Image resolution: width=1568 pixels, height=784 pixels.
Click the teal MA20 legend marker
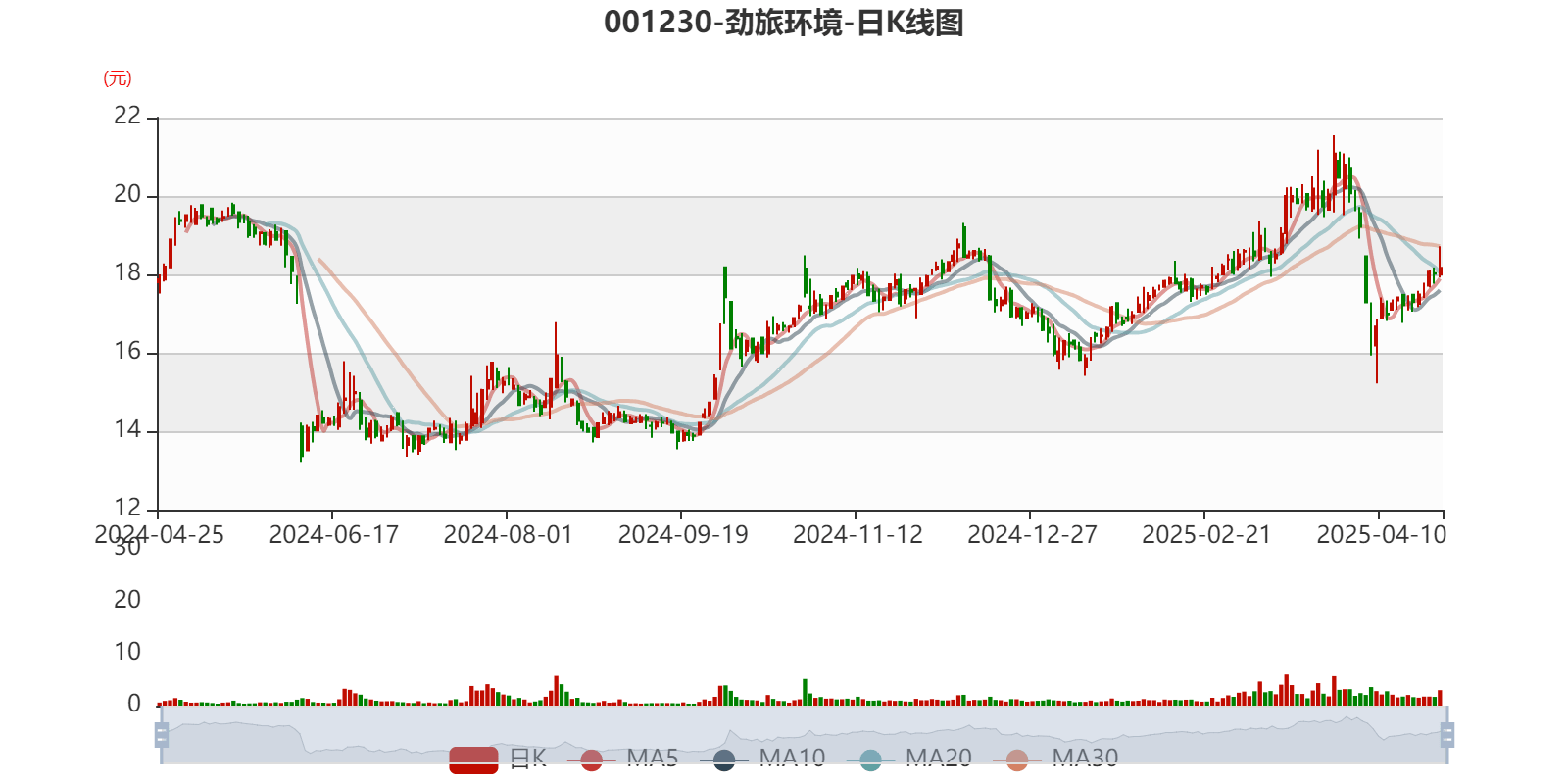click(x=870, y=759)
